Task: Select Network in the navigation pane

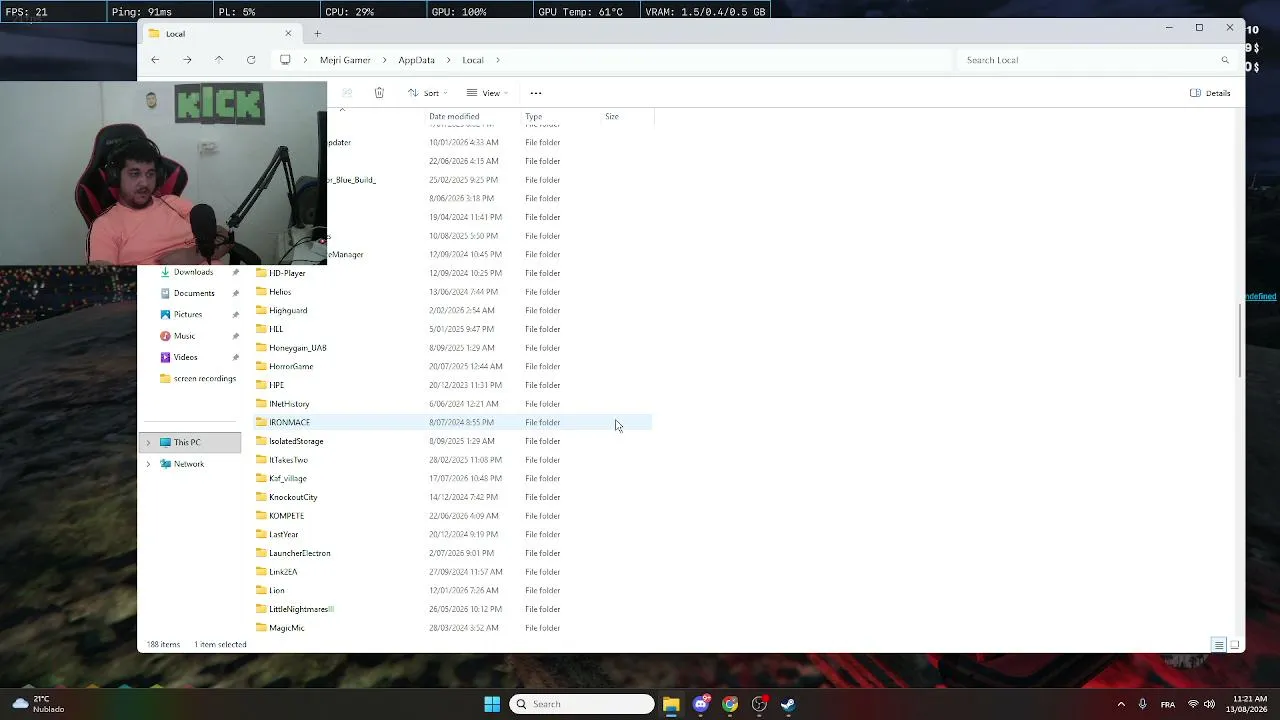Action: [x=189, y=464]
